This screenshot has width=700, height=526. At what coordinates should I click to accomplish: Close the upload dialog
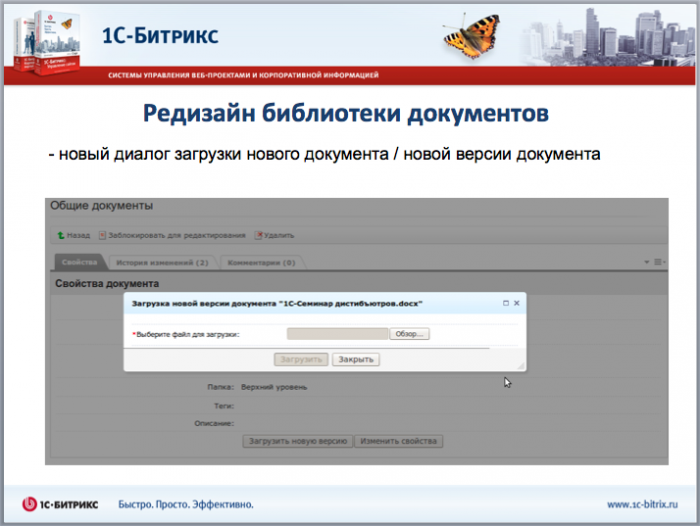[x=517, y=303]
